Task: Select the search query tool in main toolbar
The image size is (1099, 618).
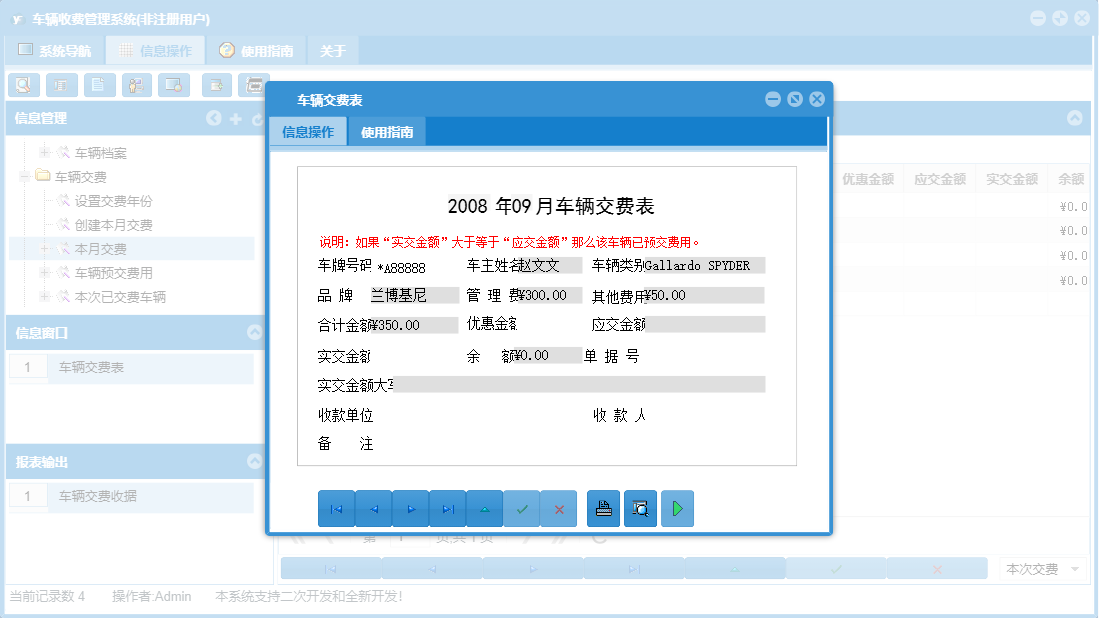Action: (24, 85)
